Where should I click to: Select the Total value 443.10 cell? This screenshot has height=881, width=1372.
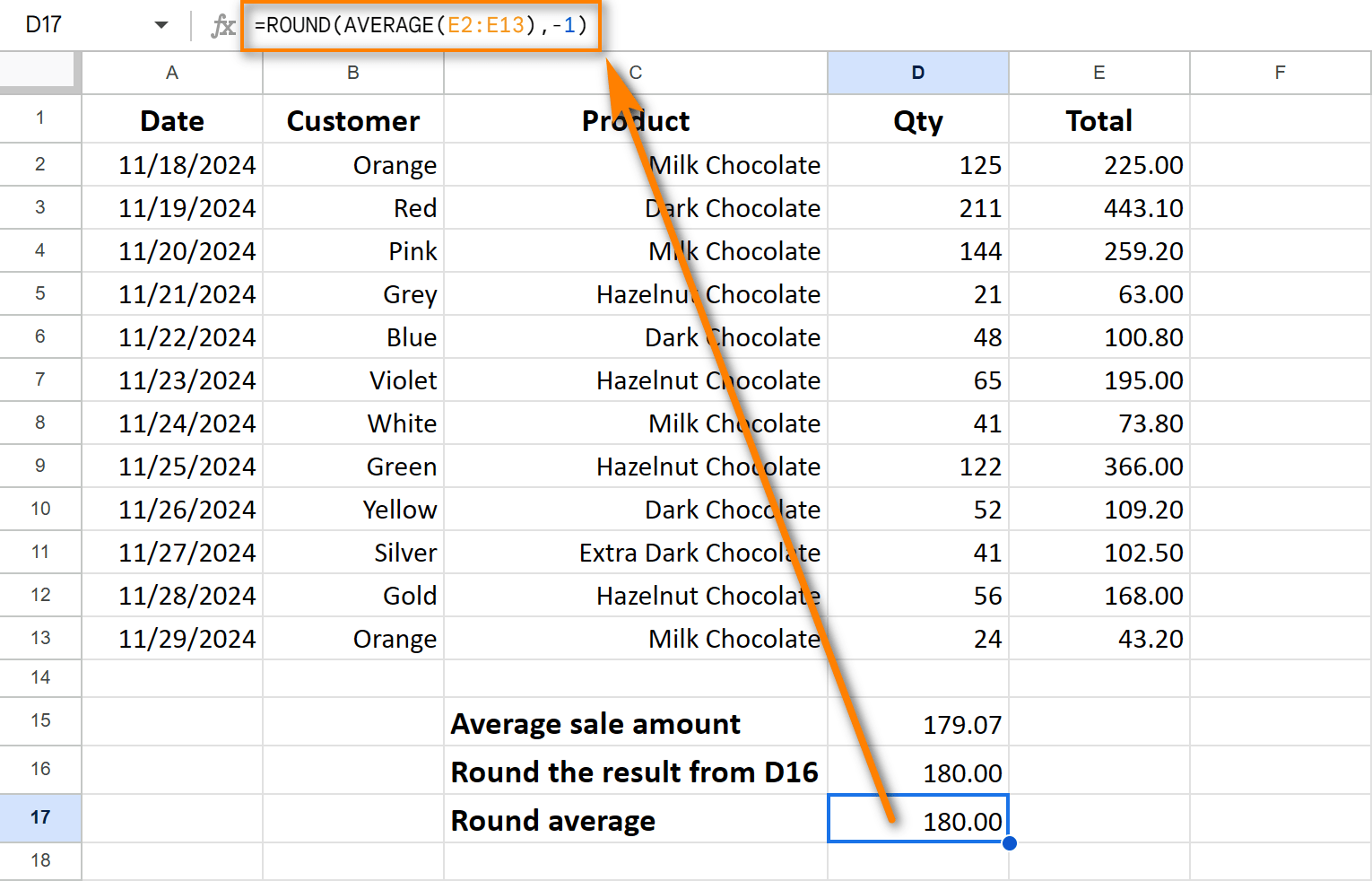1098,207
